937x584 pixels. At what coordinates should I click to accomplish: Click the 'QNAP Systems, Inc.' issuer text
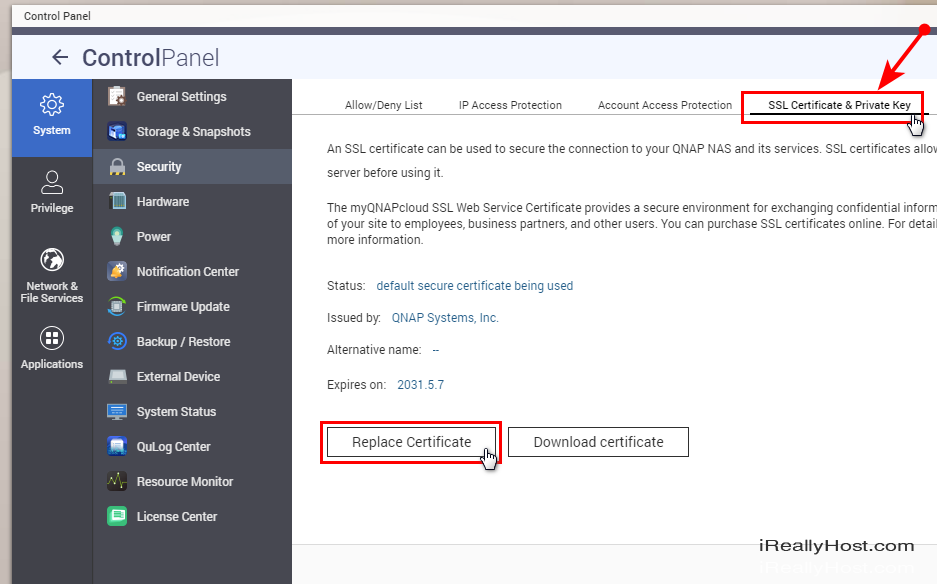[x=445, y=318]
